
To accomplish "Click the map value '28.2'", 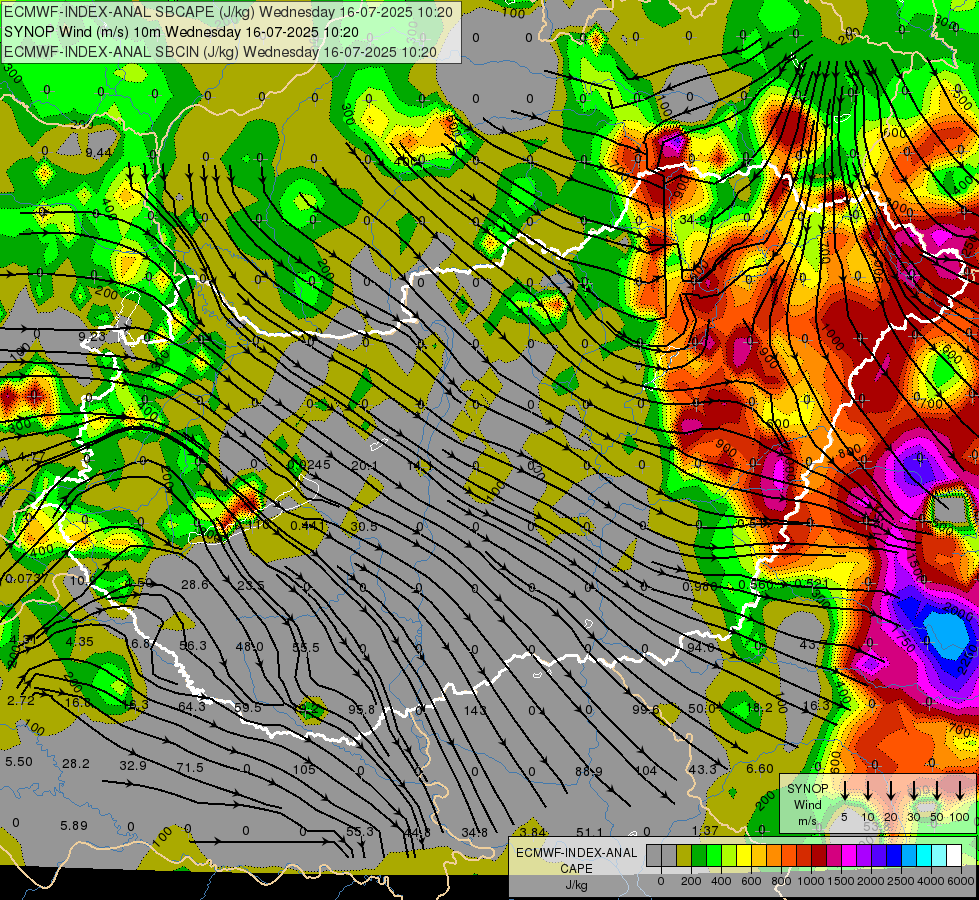I will [x=76, y=763].
